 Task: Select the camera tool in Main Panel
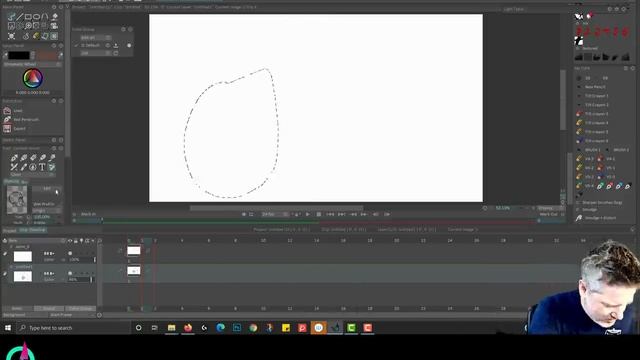54,26
